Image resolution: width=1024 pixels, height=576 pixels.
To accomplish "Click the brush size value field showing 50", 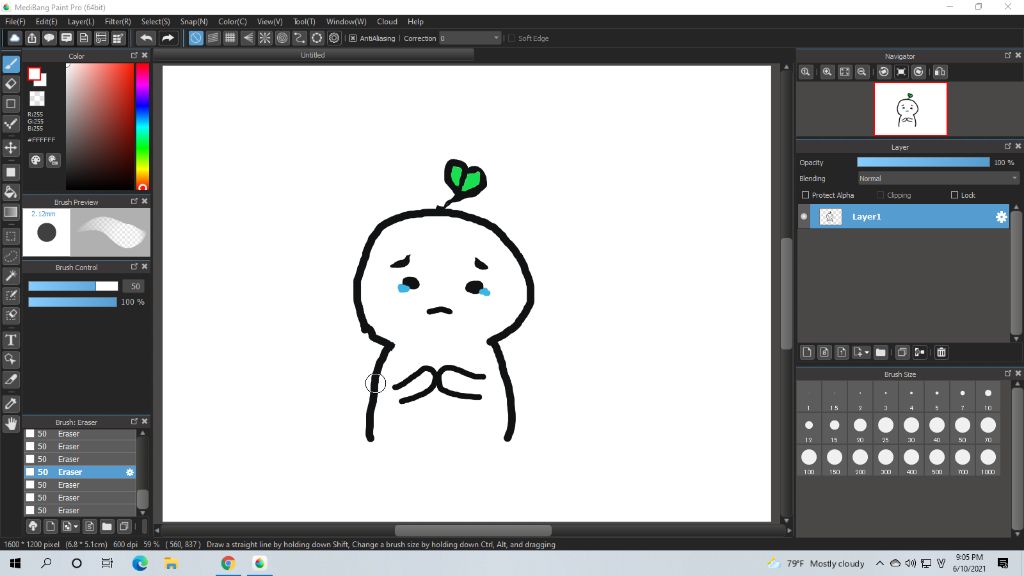I will (135, 286).
